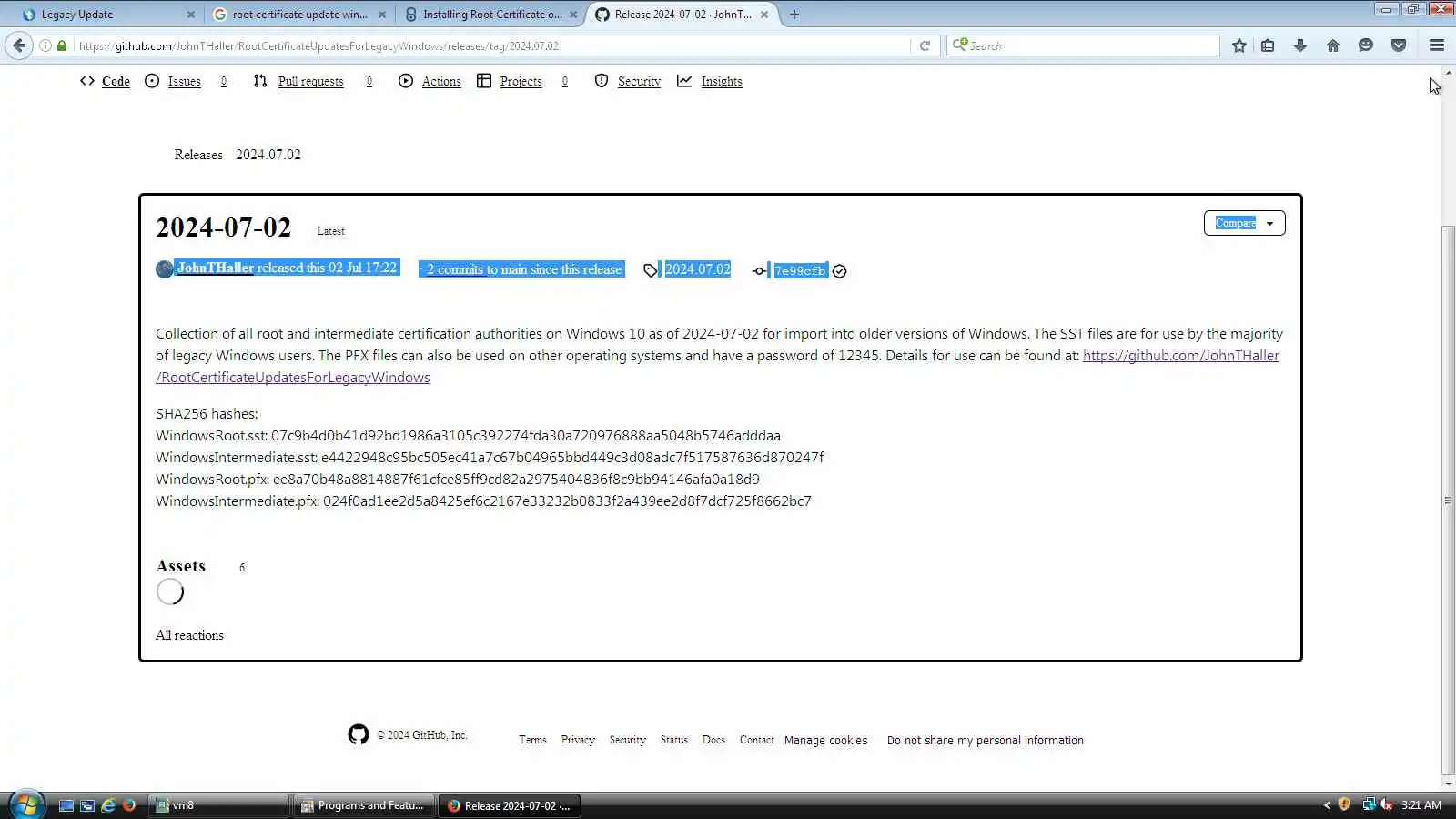1456x819 pixels.
Task: Reload the page using the refresh icon
Action: [925, 45]
